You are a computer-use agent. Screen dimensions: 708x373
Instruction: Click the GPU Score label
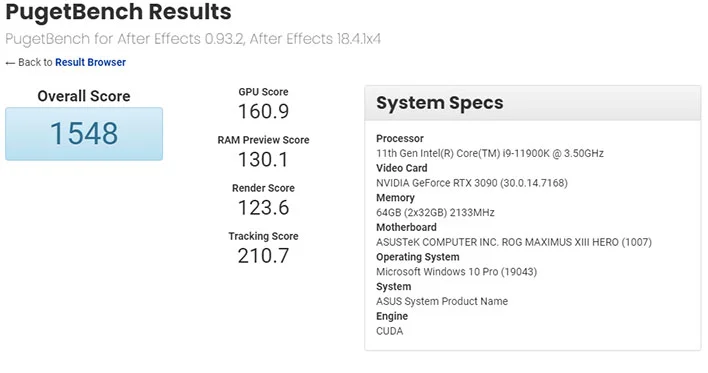point(263,92)
